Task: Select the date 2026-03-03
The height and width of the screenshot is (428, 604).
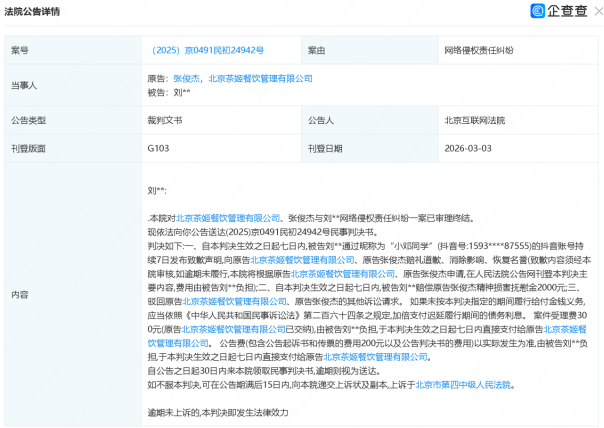Action: (468, 148)
